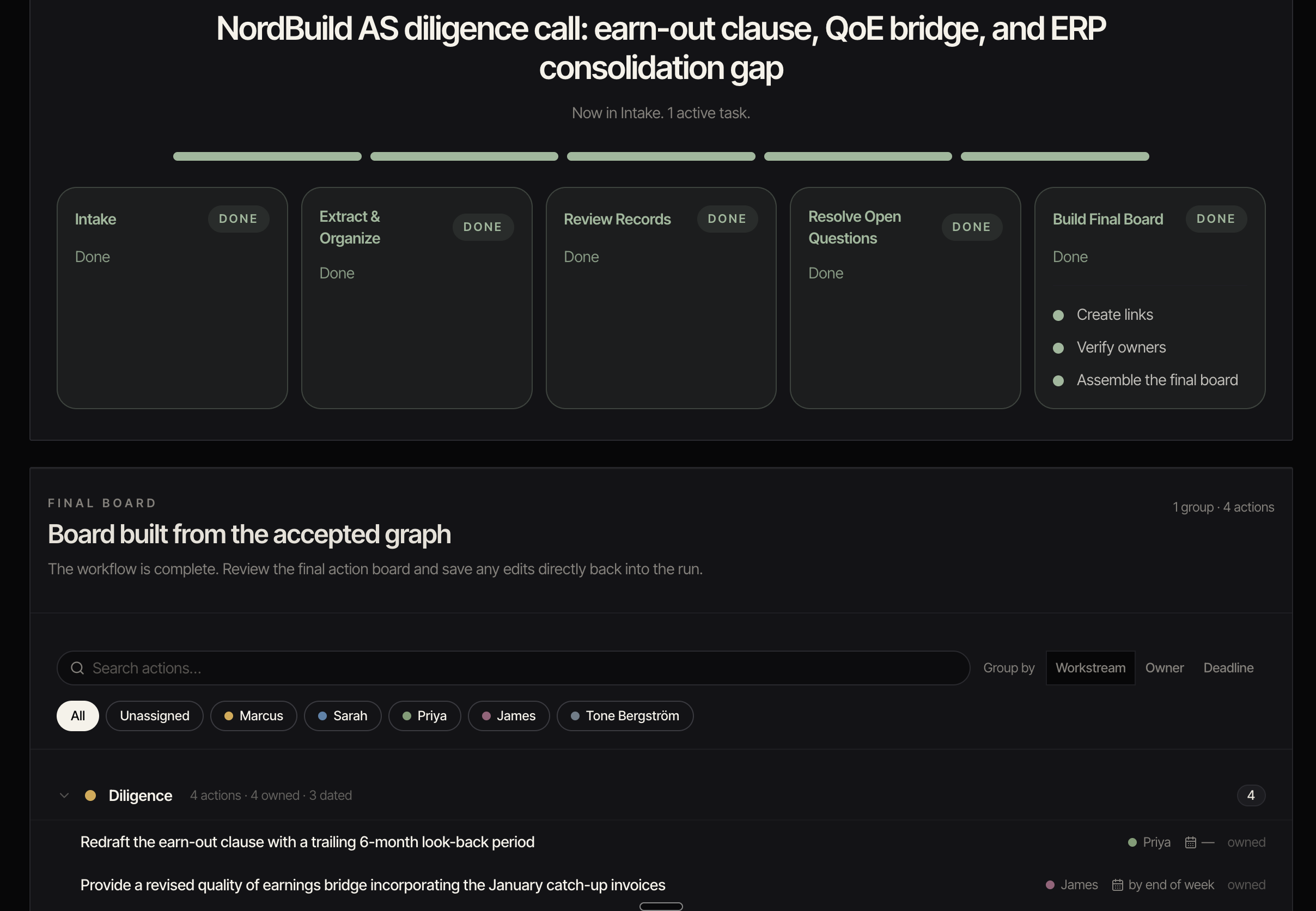Image resolution: width=1316 pixels, height=911 pixels.
Task: Collapse the Diligence group chevron
Action: tap(64, 795)
